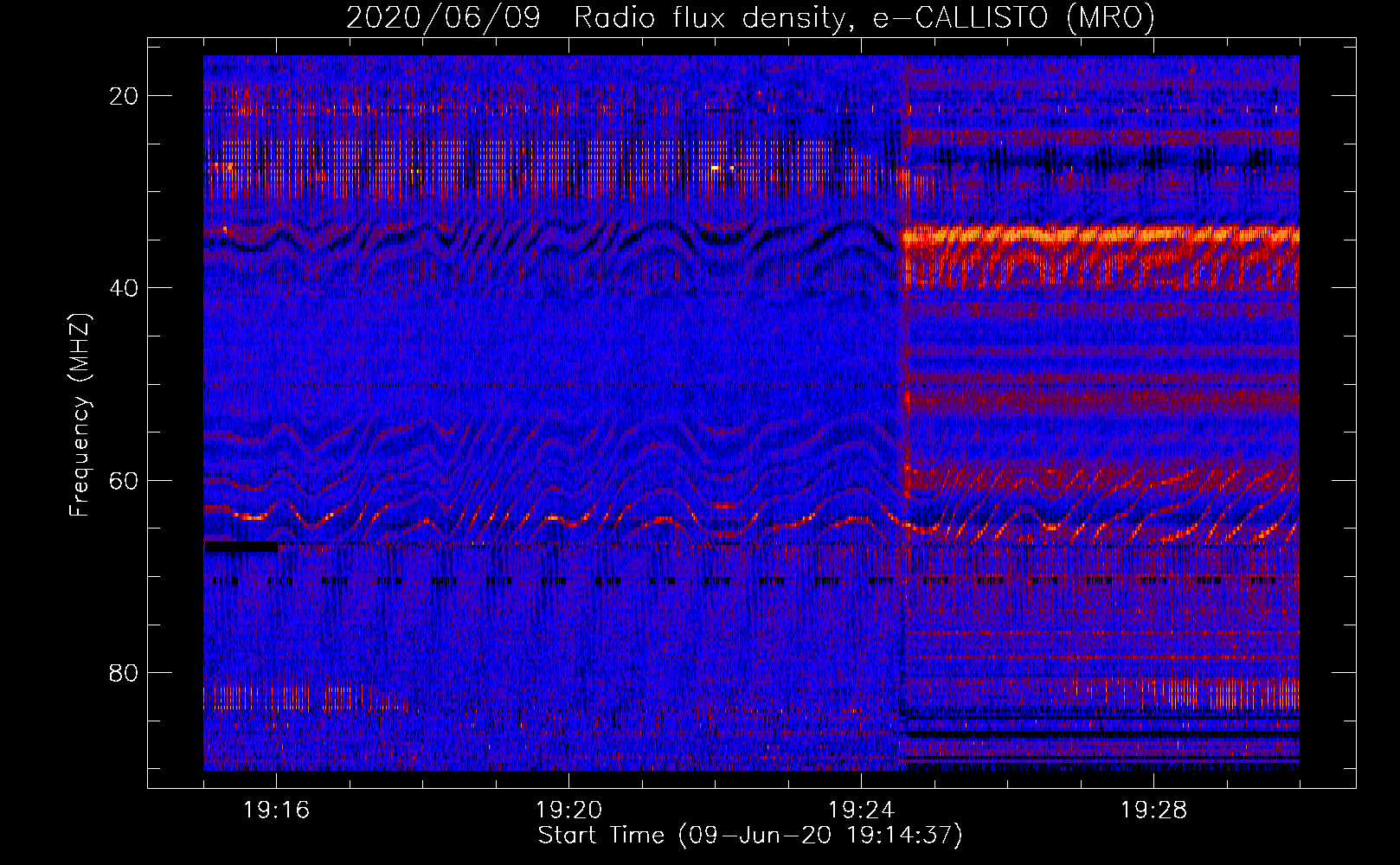
Task: Click the black dropout bar near 67 MHz at left
Action: (241, 547)
